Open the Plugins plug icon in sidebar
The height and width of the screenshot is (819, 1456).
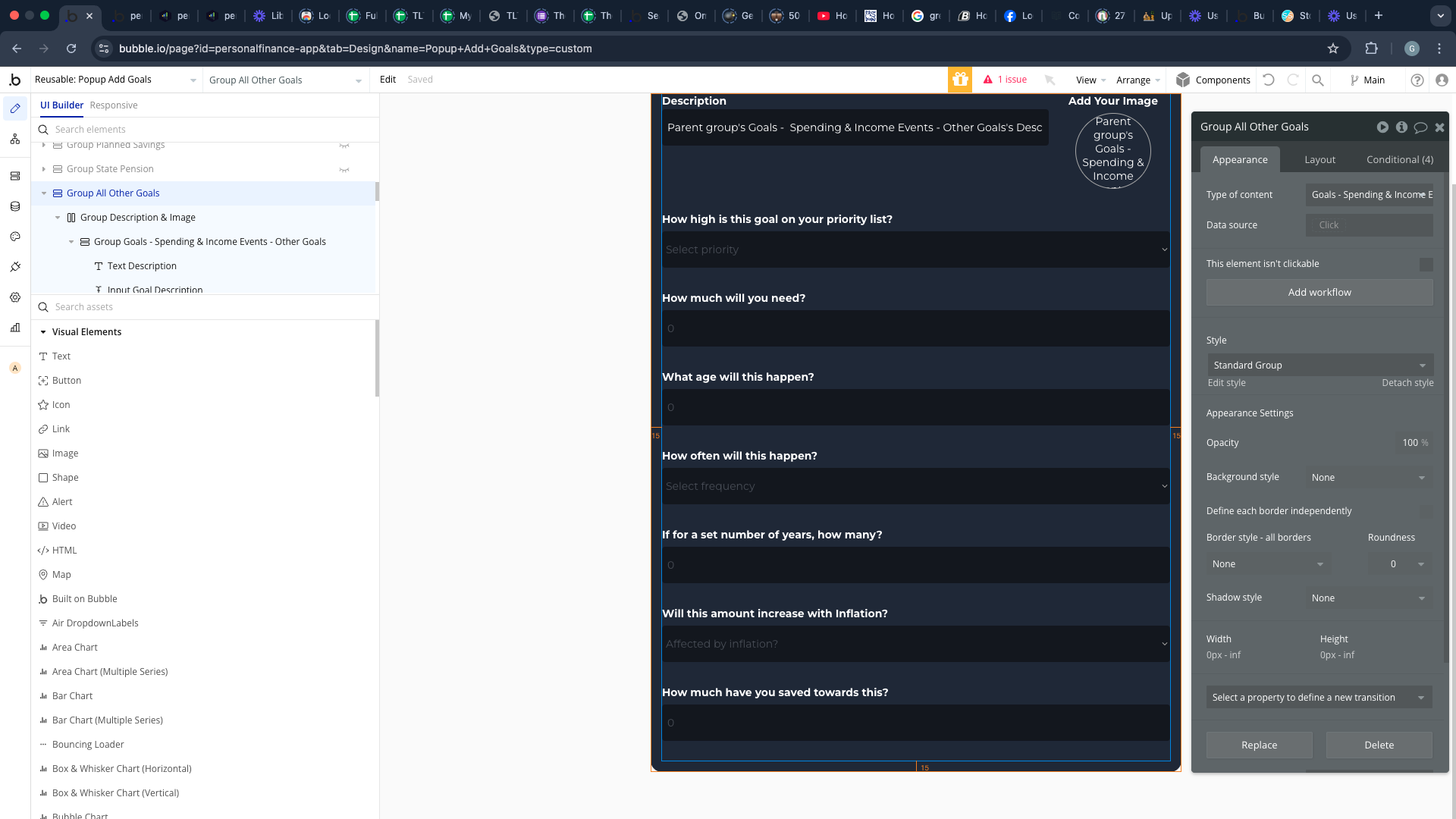coord(15,267)
